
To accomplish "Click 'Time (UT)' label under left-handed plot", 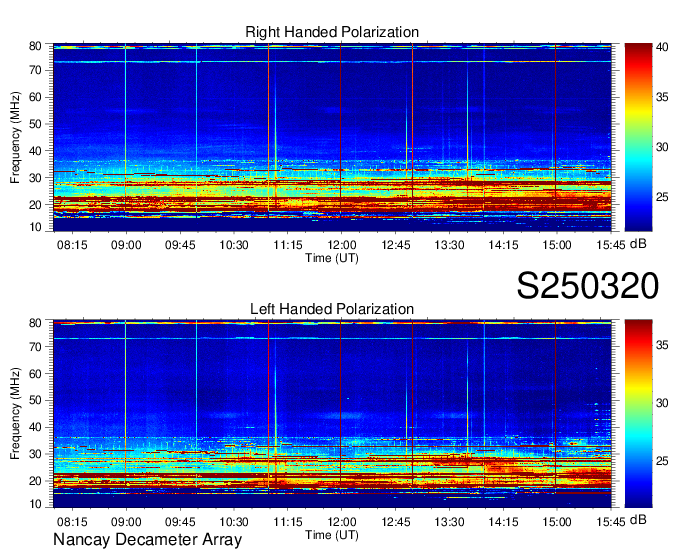I will click(332, 535).
